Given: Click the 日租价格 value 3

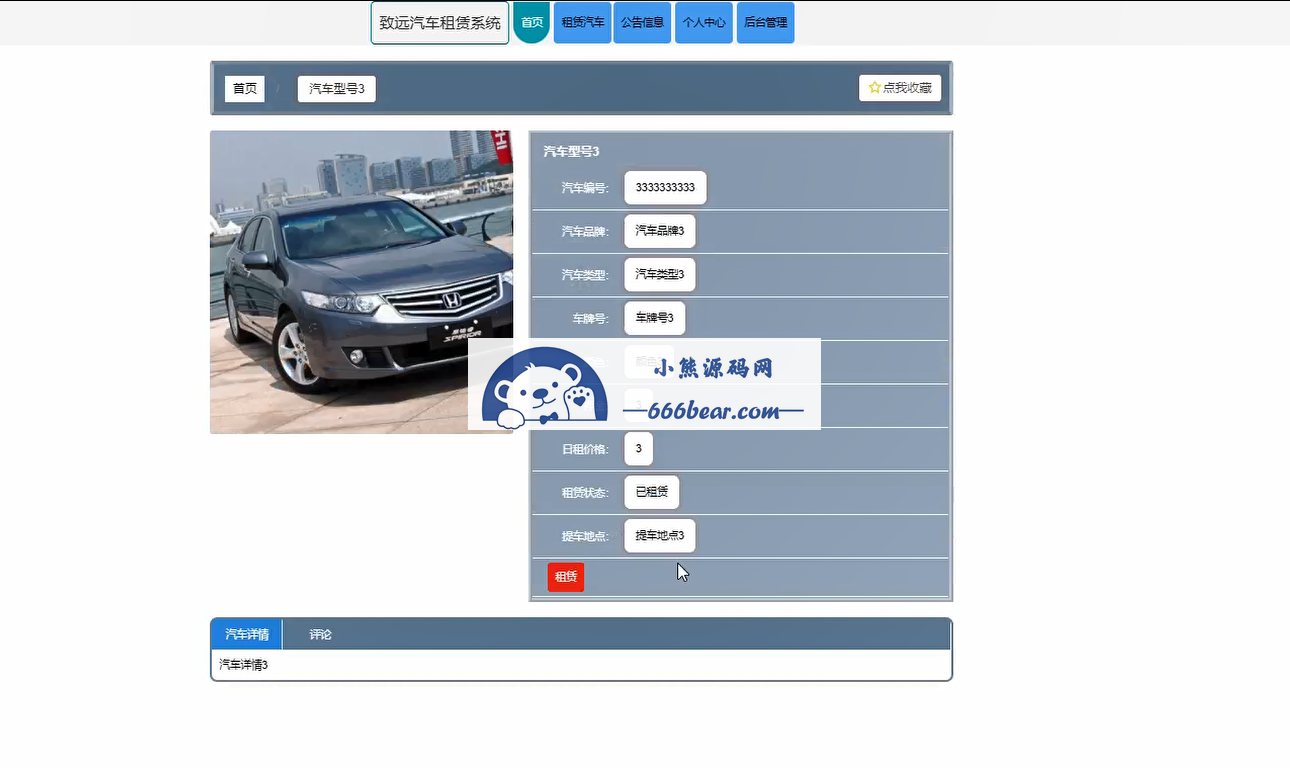Looking at the screenshot, I should [x=639, y=449].
